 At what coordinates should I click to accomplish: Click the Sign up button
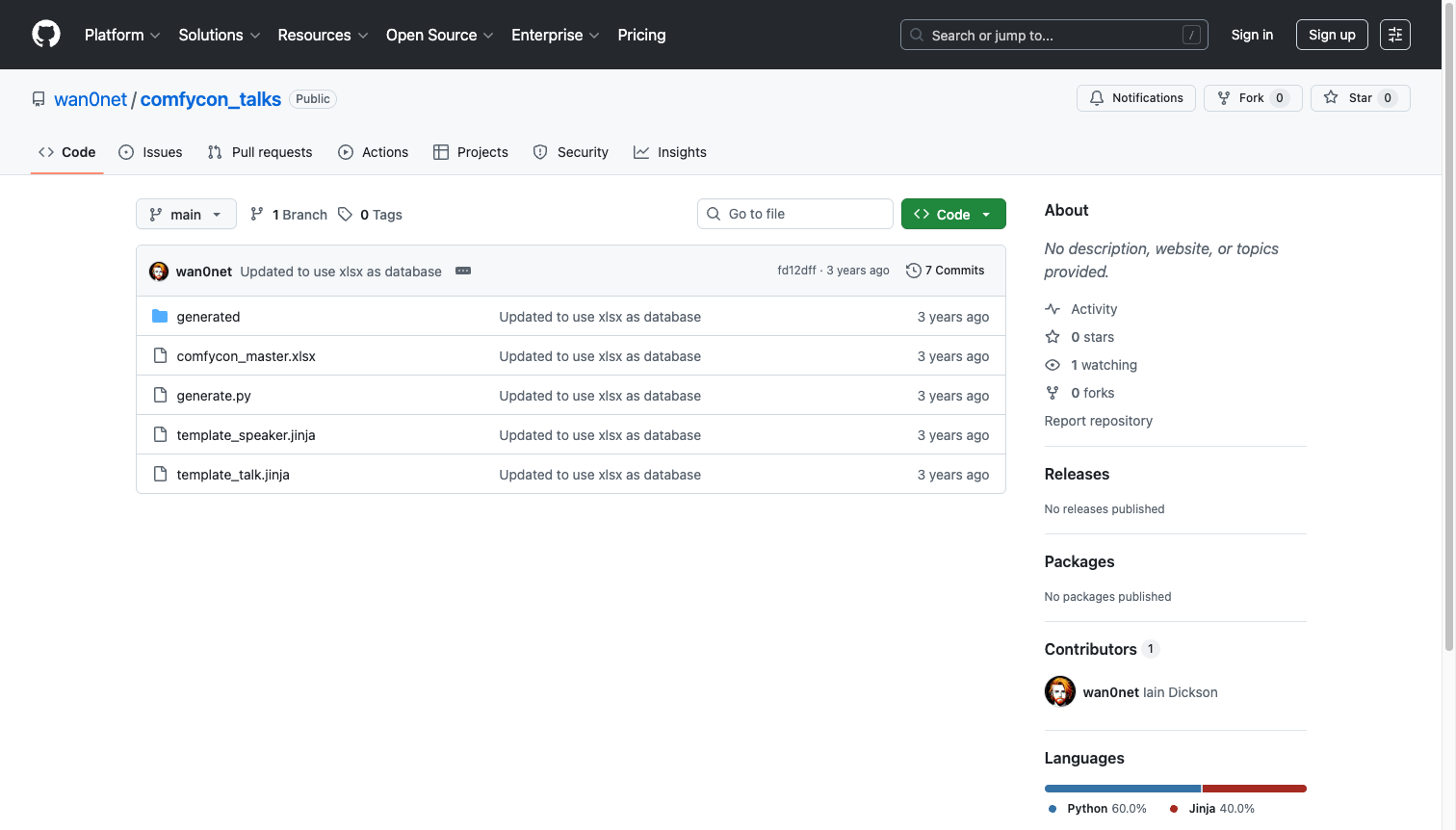click(x=1331, y=35)
